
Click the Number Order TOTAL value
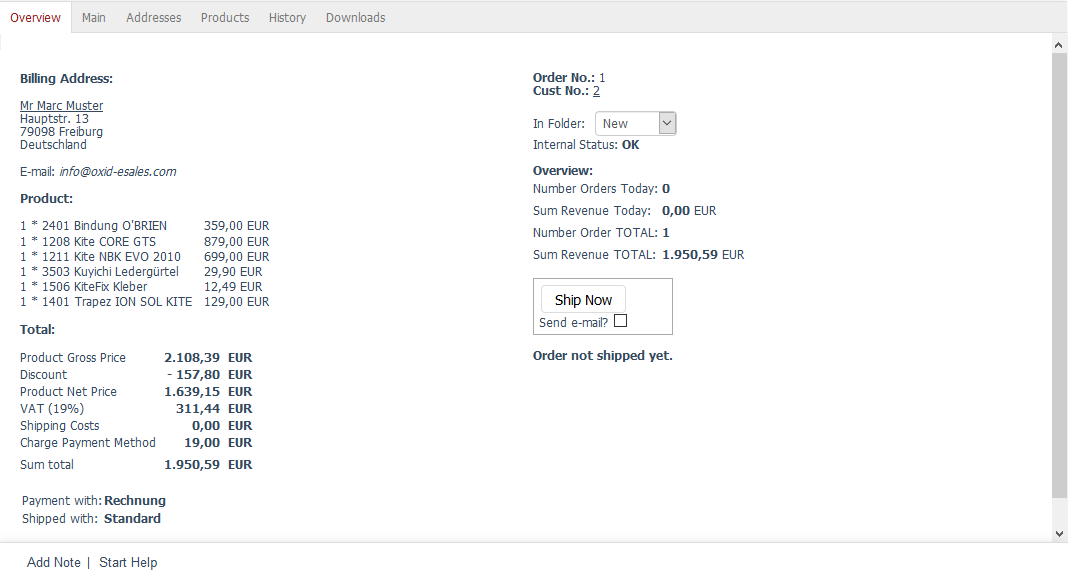click(666, 232)
